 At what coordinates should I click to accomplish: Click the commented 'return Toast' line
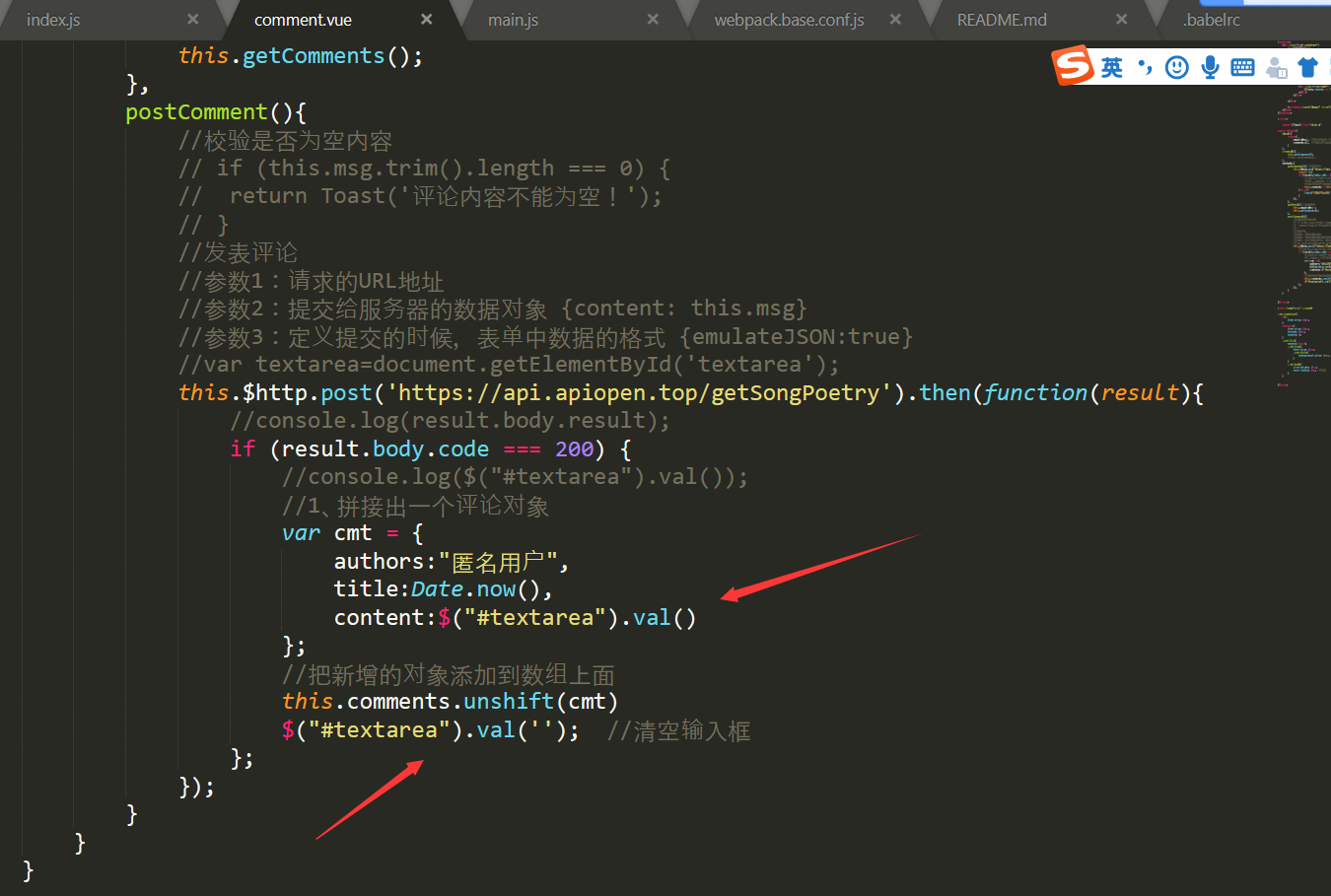click(x=420, y=196)
